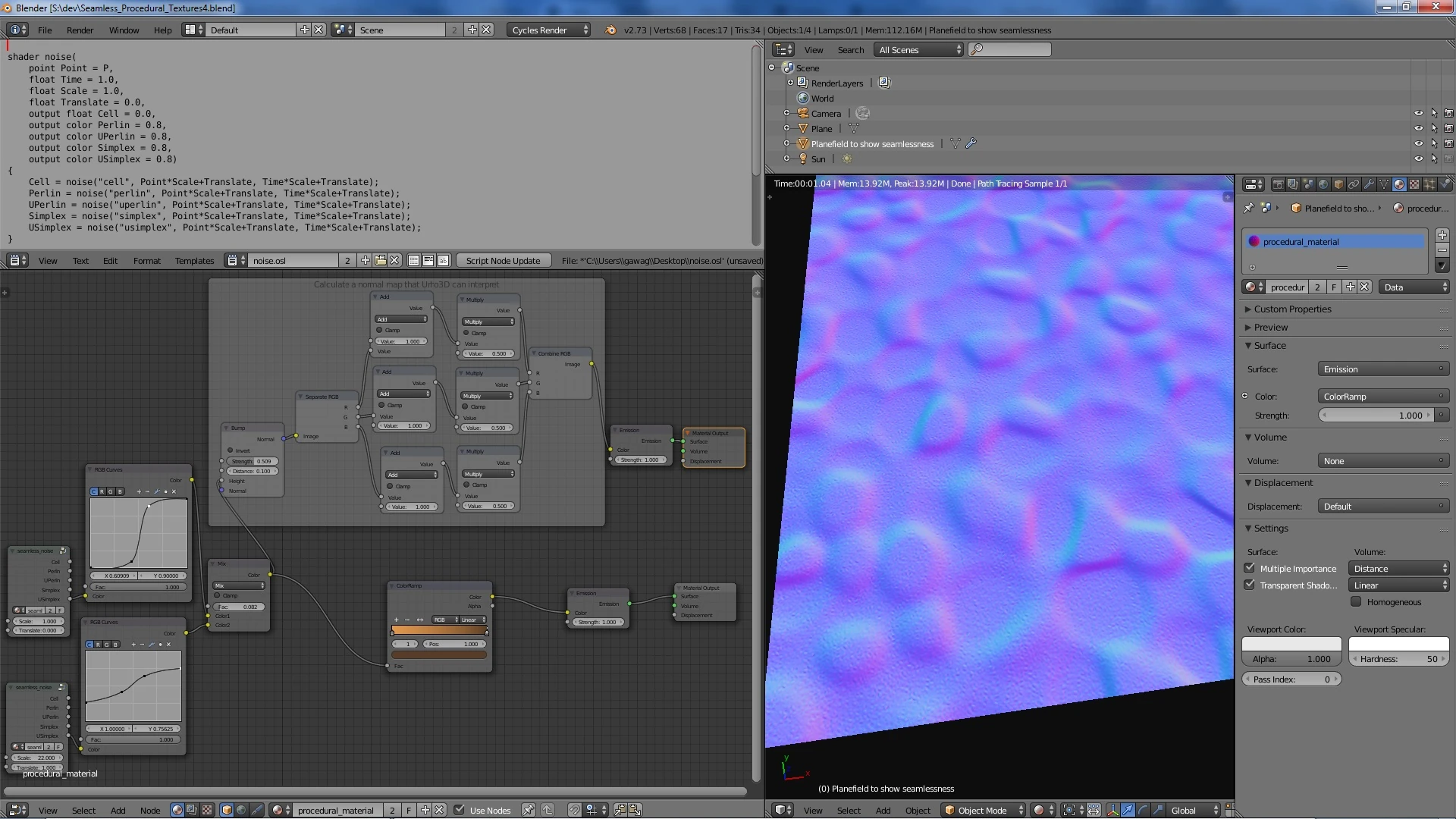Open the Modifiers wrench tab
The image size is (1456, 819).
click(x=1369, y=184)
